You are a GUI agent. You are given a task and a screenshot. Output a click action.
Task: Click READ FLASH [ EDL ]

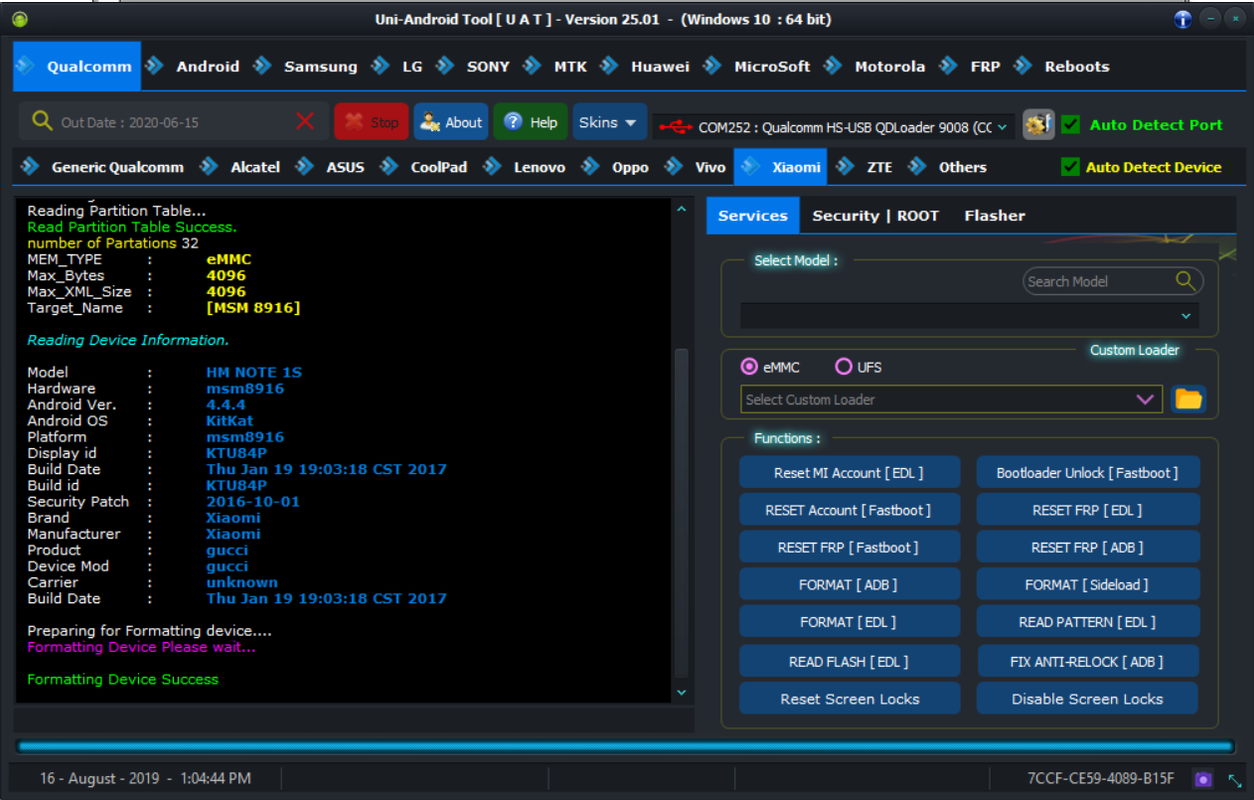[849, 661]
